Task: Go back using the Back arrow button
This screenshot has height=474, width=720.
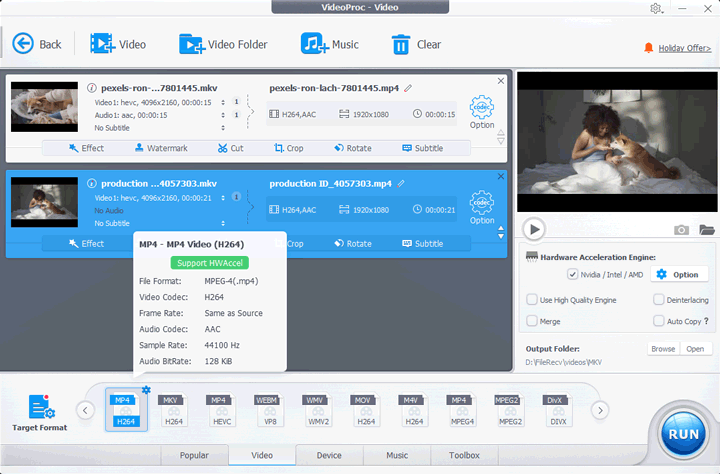Action: tap(37, 44)
